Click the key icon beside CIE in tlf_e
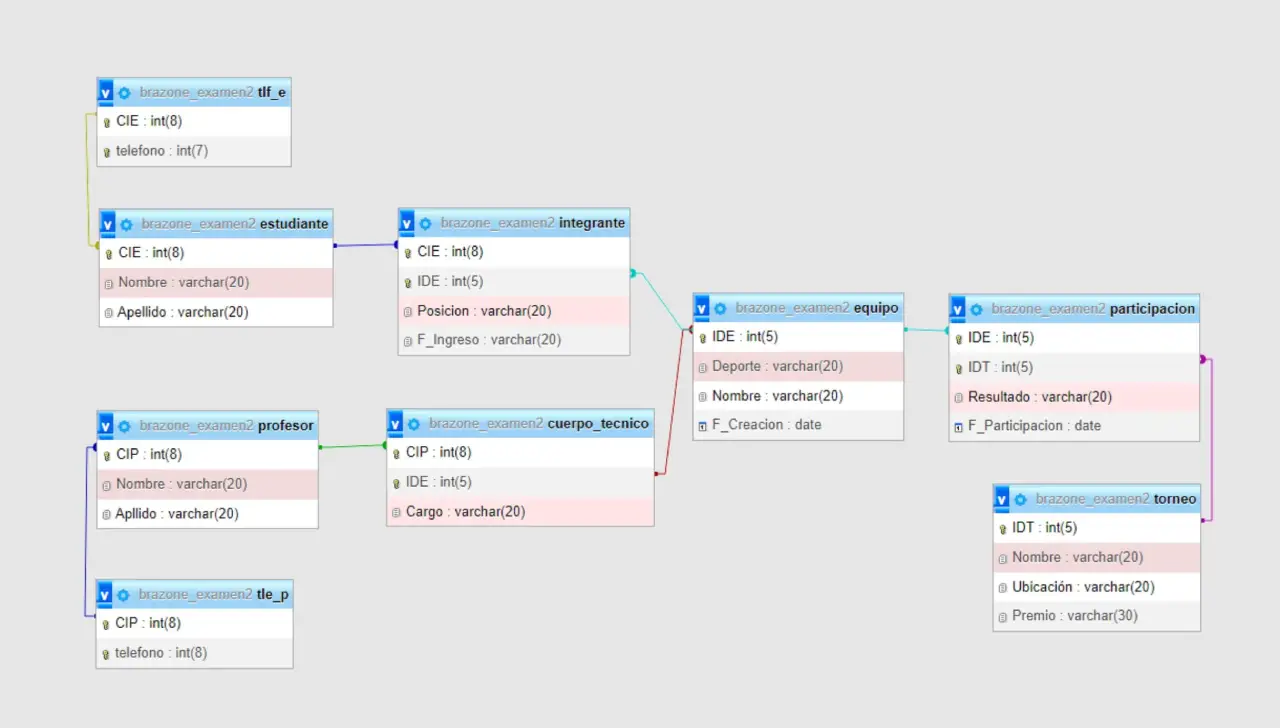This screenshot has width=1280, height=728. click(x=106, y=122)
